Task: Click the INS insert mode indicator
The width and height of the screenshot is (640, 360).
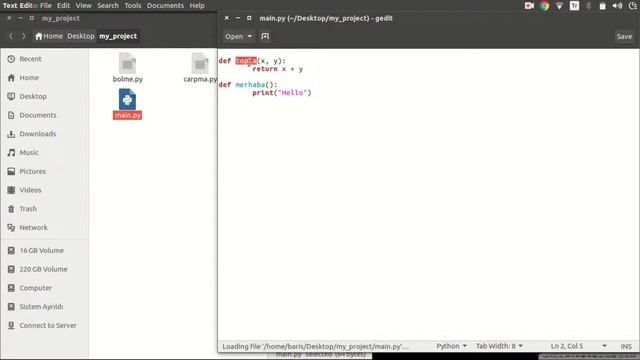Action: click(626, 346)
